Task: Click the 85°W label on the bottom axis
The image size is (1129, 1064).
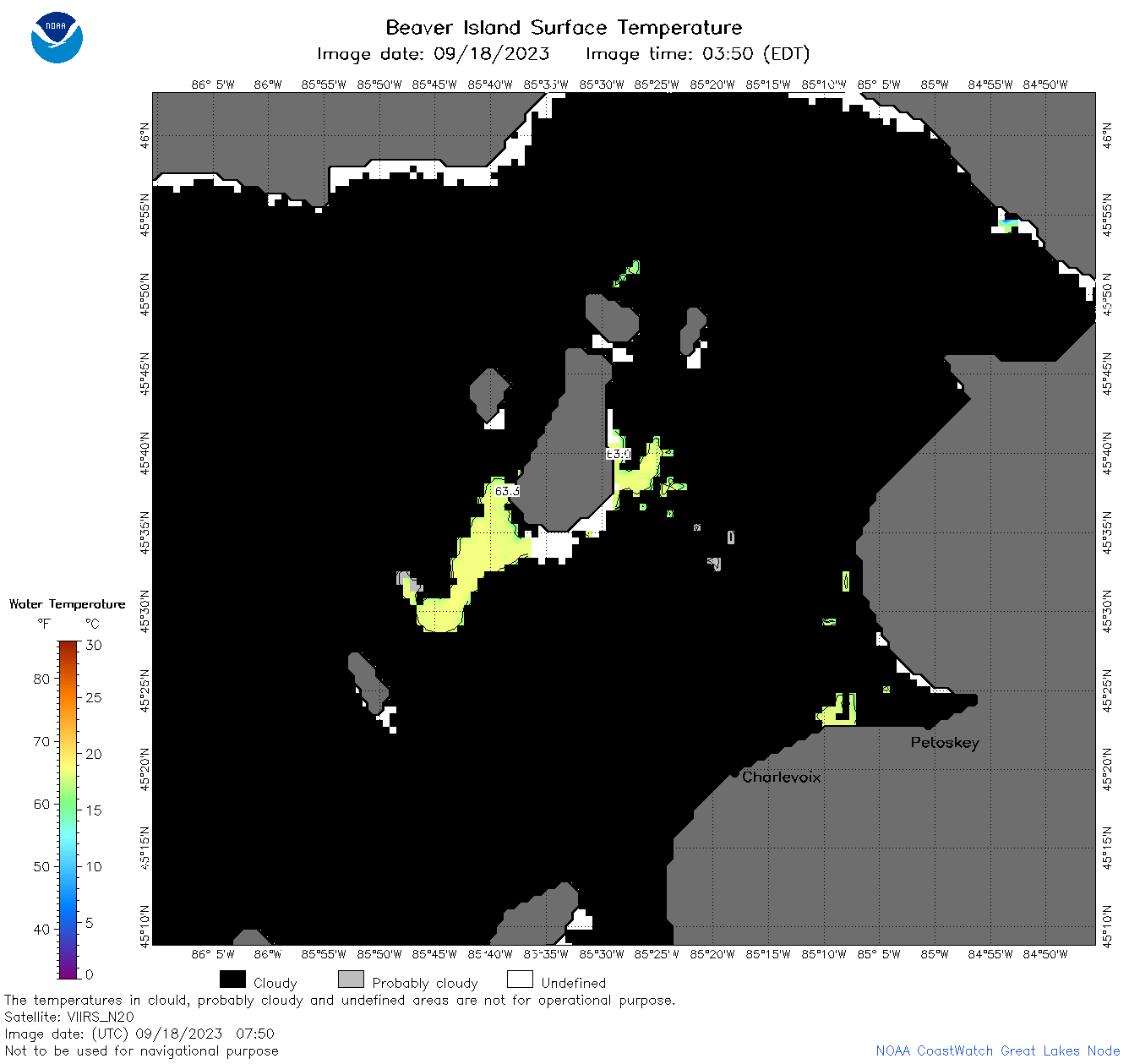Action: tap(935, 954)
